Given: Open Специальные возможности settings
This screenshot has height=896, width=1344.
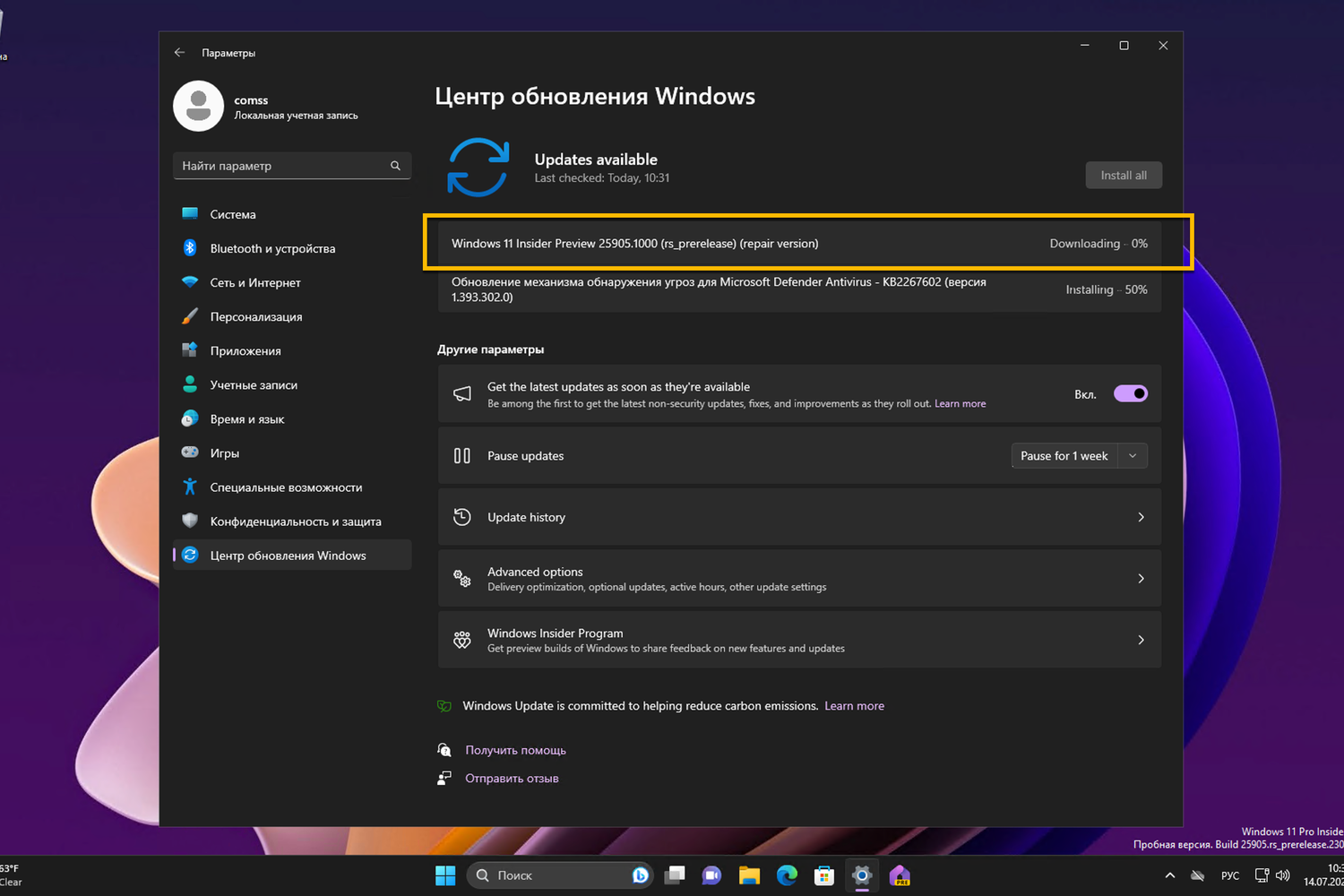Looking at the screenshot, I should click(x=292, y=487).
